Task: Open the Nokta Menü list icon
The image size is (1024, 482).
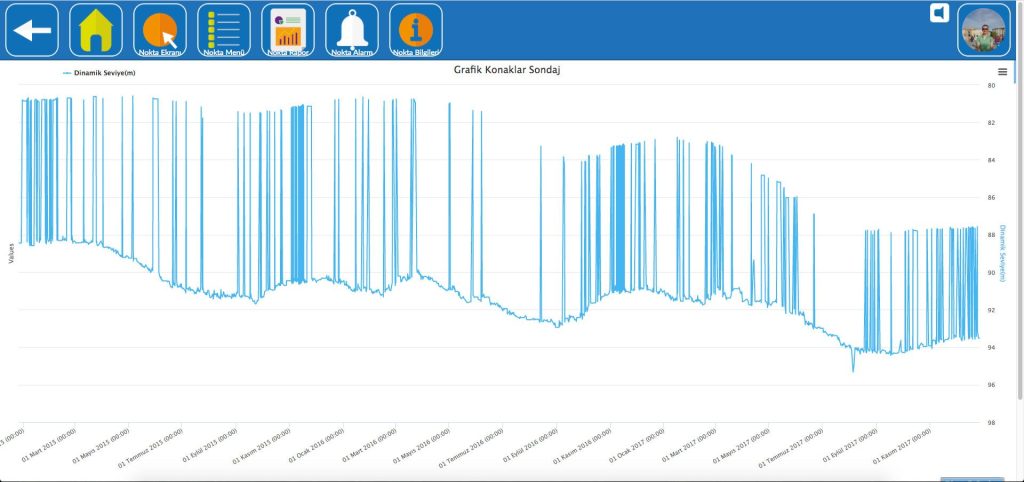Action: point(223,30)
